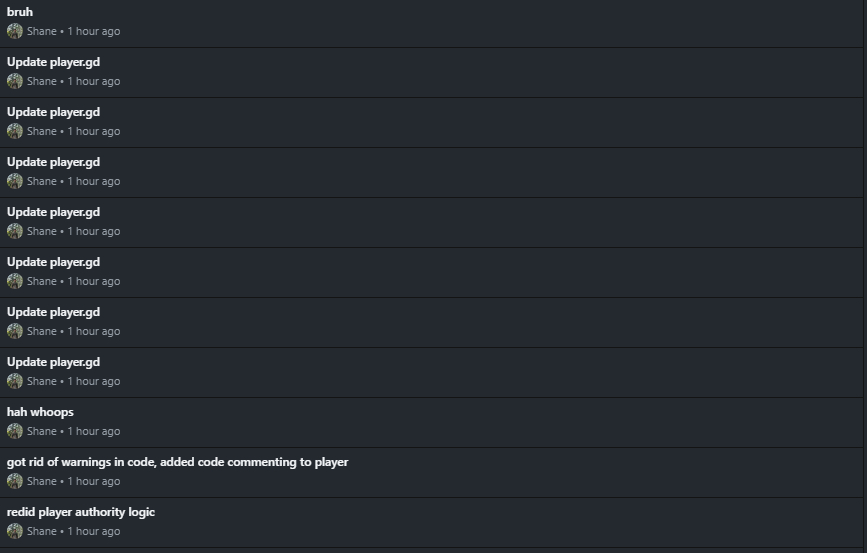Image resolution: width=867 pixels, height=553 pixels.
Task: Click the avatar under "redid player authority logic"
Action: pyautogui.click(x=14, y=531)
